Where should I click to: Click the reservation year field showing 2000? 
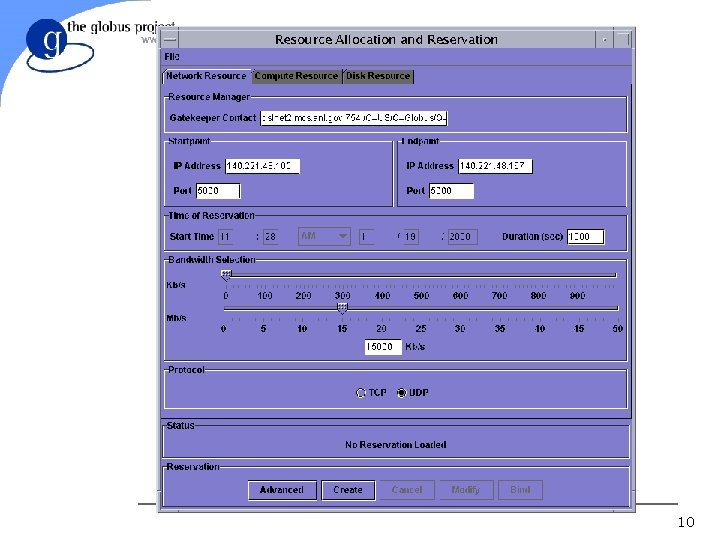(x=462, y=237)
